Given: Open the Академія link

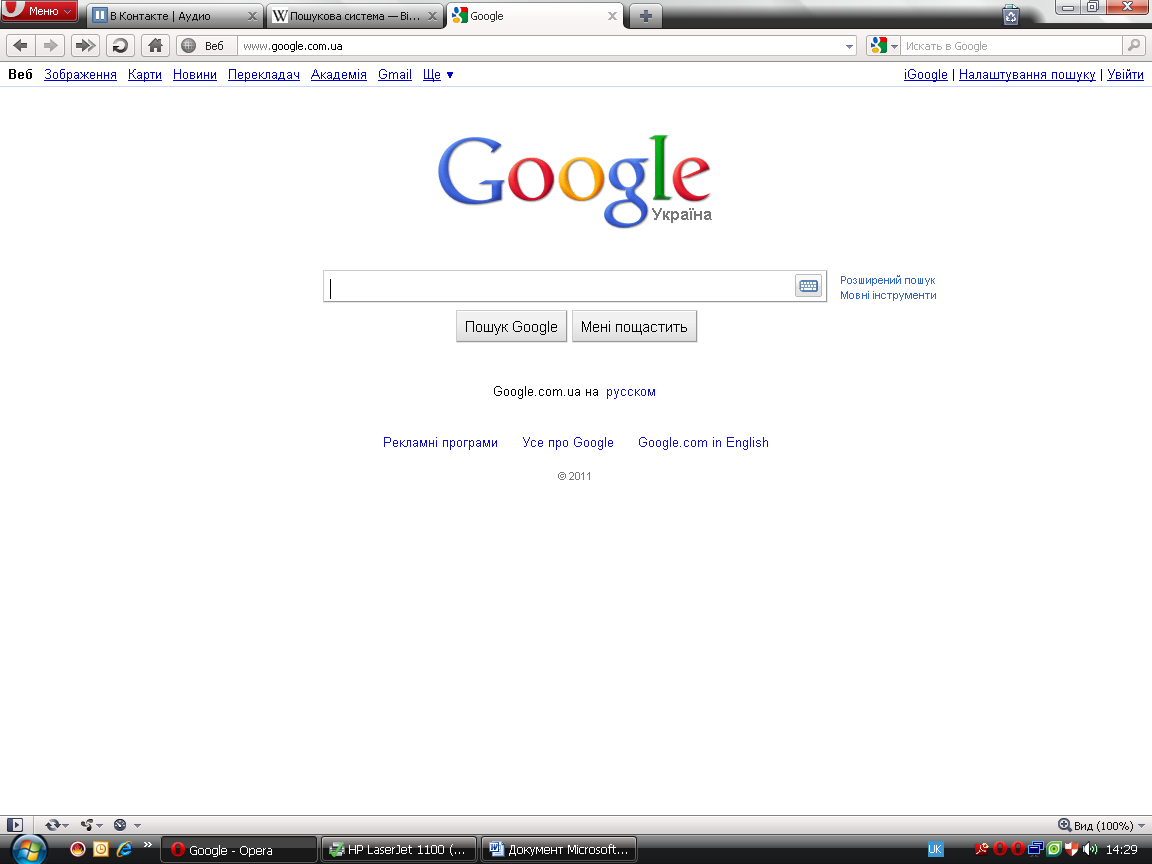Looking at the screenshot, I should tap(339, 74).
